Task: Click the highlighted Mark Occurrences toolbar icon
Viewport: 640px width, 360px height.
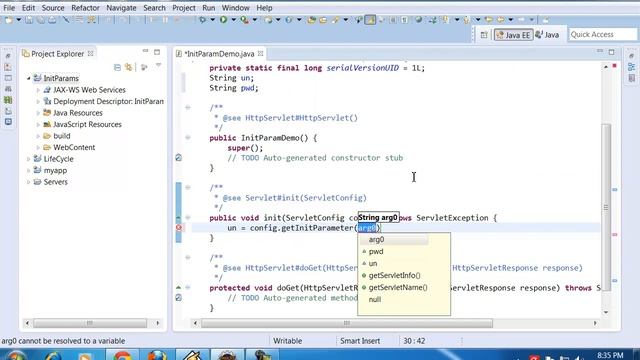Action: pos(370,20)
